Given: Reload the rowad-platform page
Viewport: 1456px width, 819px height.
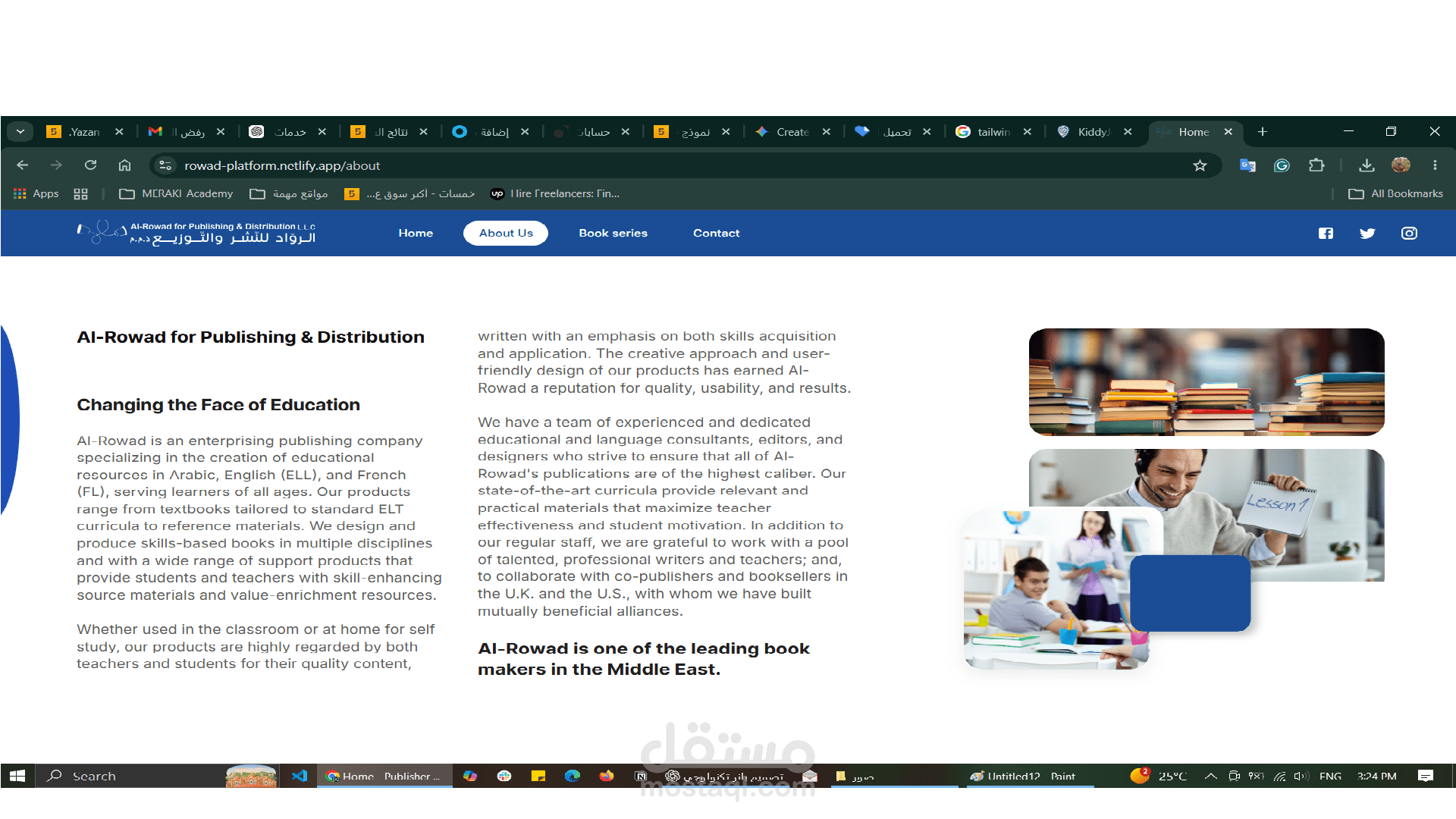Looking at the screenshot, I should point(90,165).
